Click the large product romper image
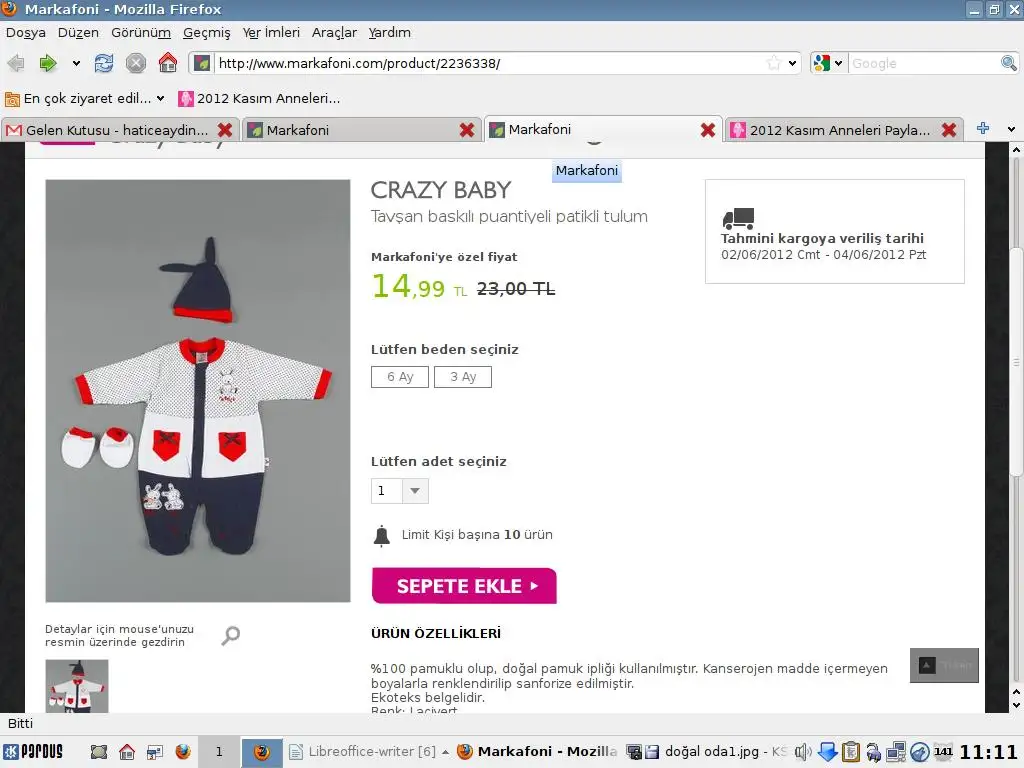 198,391
